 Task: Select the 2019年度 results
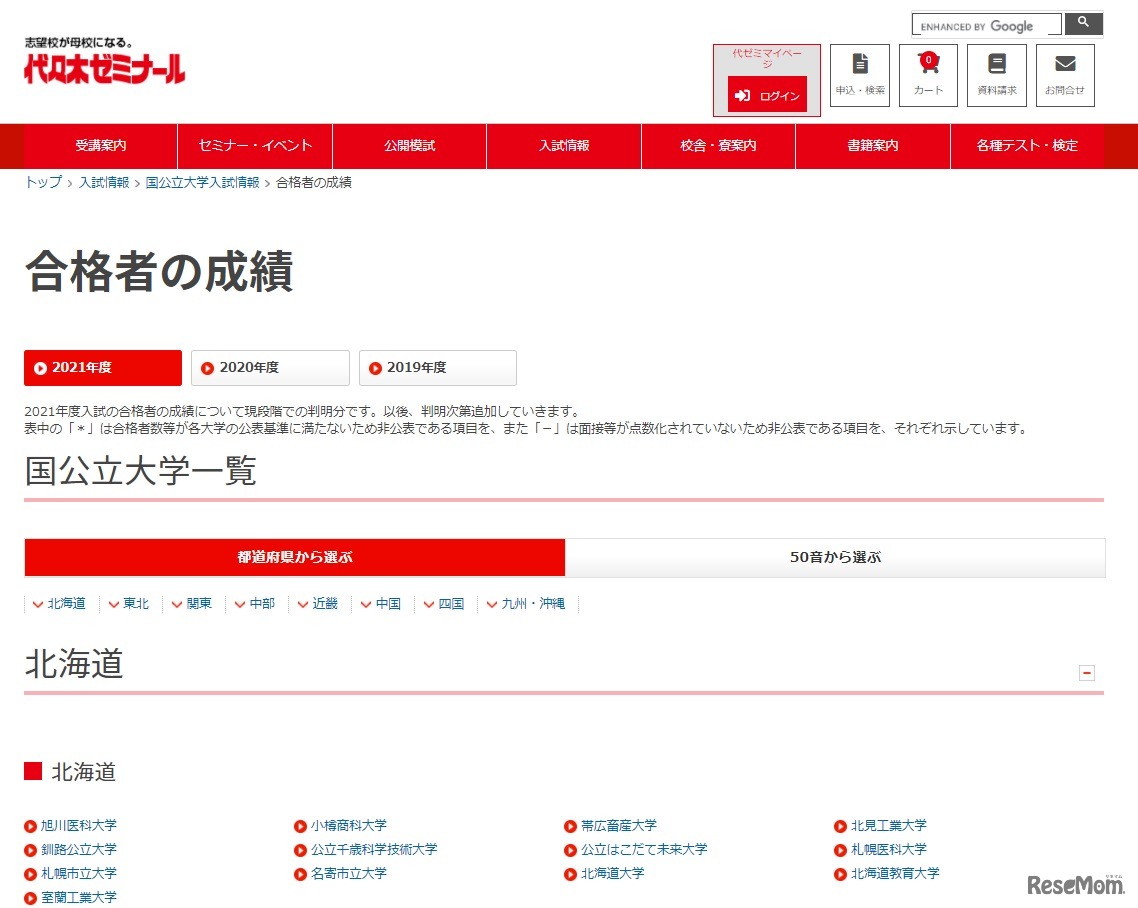pyautogui.click(x=438, y=367)
